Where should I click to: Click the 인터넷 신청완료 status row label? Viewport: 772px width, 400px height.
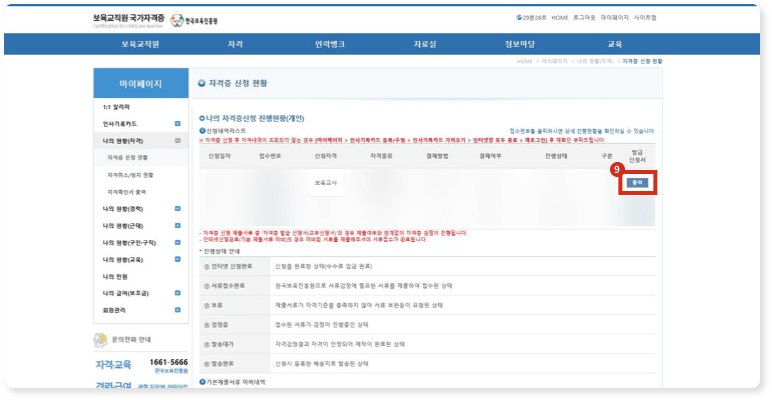pyautogui.click(x=228, y=267)
